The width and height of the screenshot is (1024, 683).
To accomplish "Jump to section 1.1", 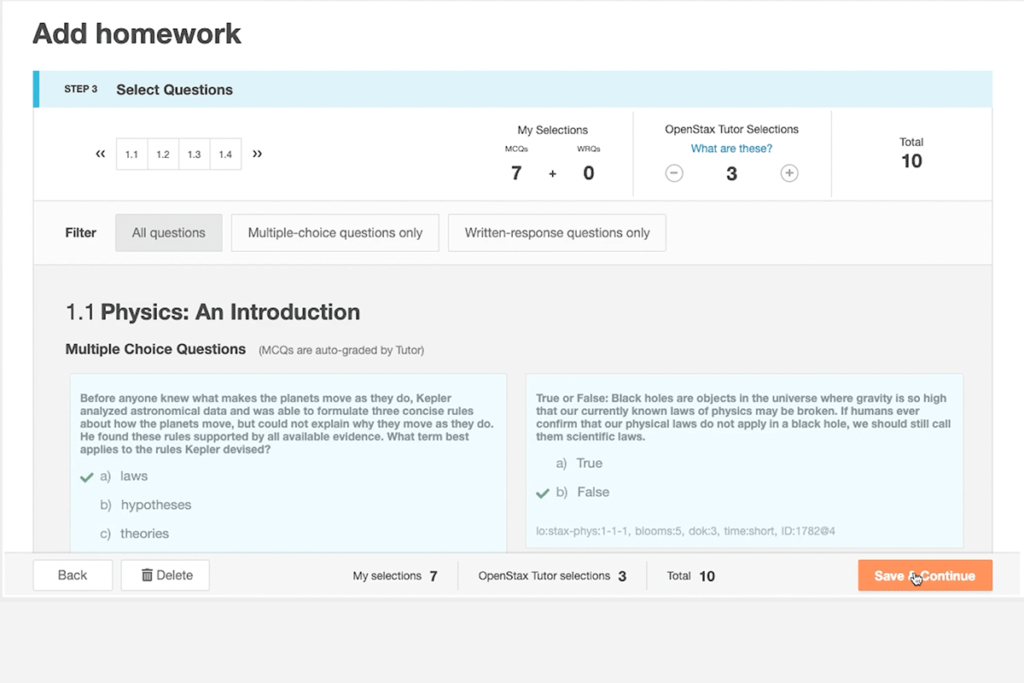I will click(132, 155).
